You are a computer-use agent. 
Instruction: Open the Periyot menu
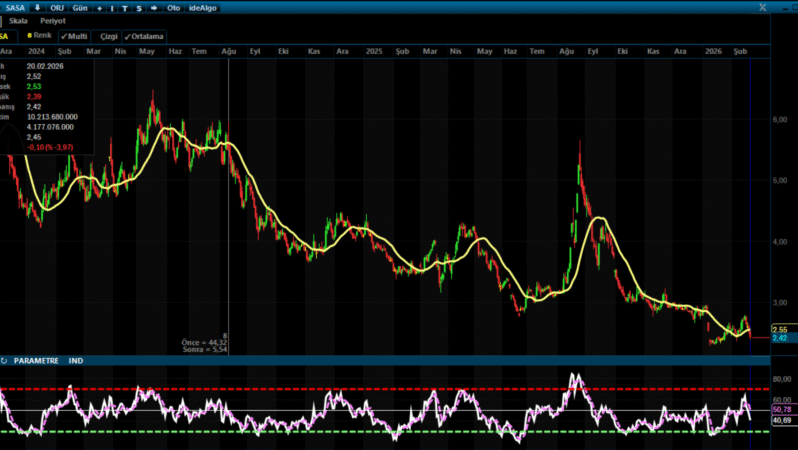(x=52, y=20)
